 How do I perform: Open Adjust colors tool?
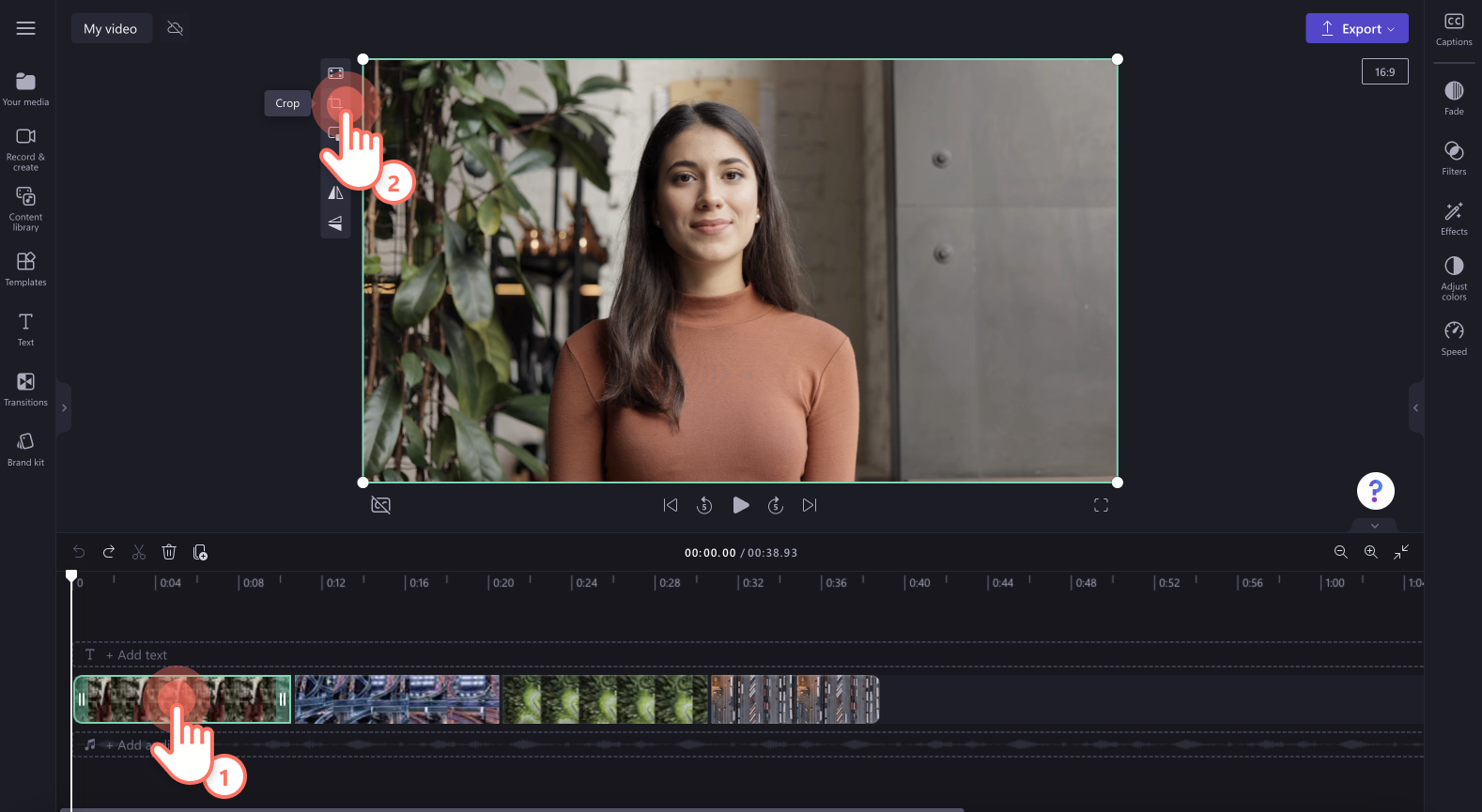(1454, 278)
